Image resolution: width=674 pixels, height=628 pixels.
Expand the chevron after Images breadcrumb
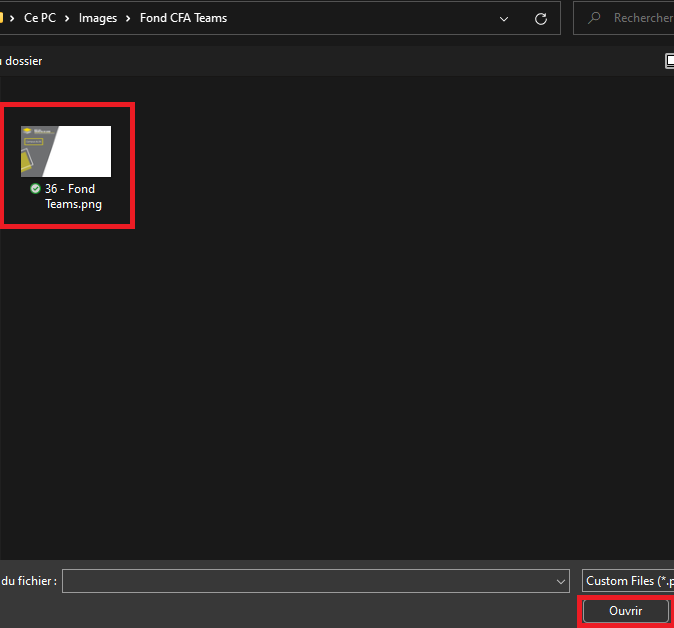128,18
